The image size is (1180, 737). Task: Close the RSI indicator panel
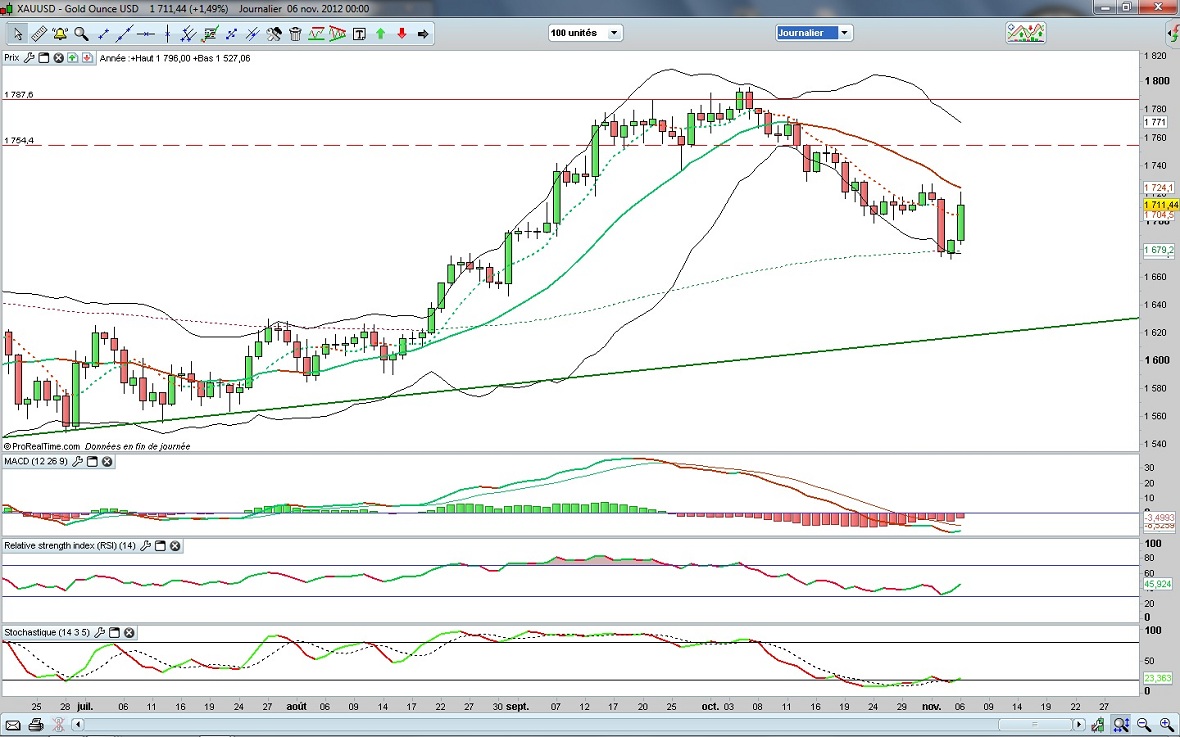(x=175, y=546)
